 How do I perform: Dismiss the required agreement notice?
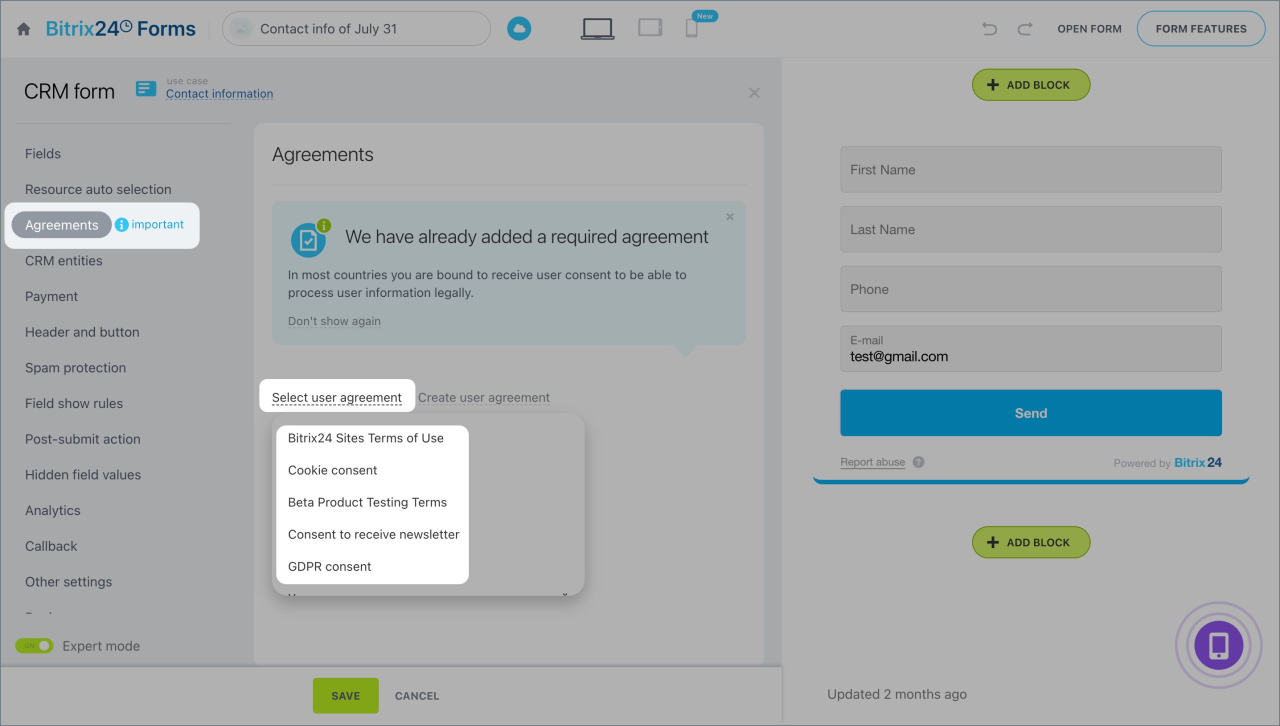(x=729, y=217)
